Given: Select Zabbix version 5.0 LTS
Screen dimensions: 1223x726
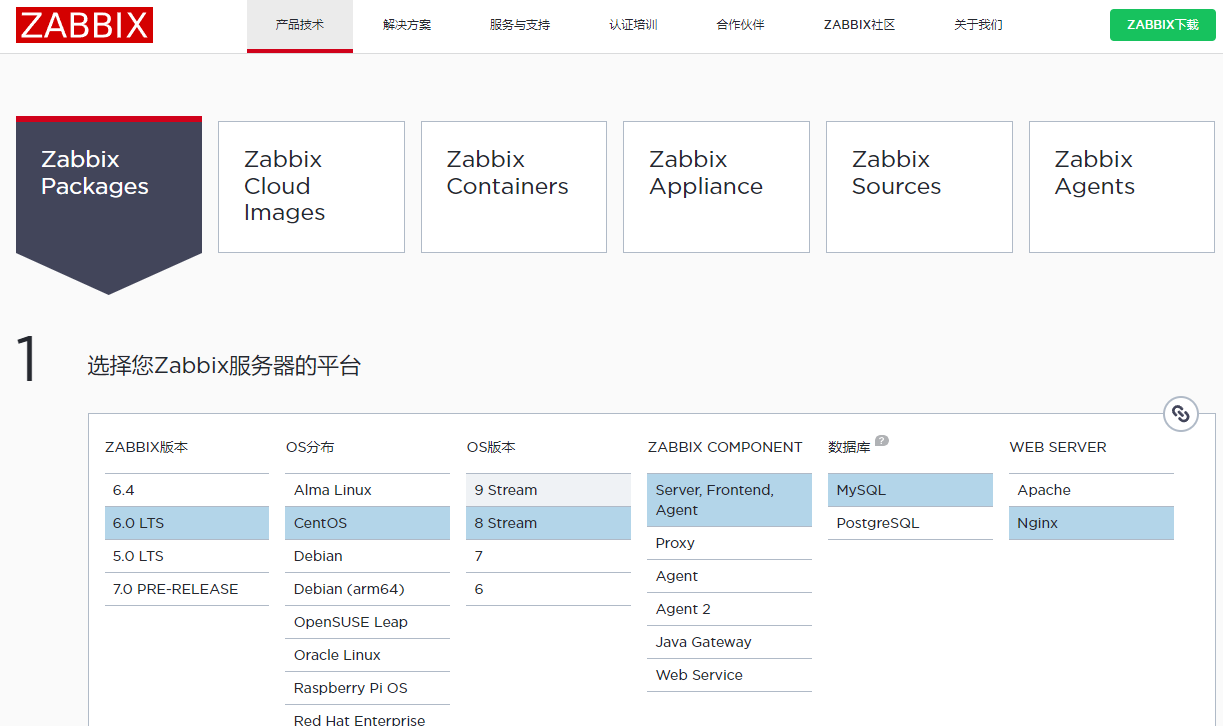Looking at the screenshot, I should [187, 556].
